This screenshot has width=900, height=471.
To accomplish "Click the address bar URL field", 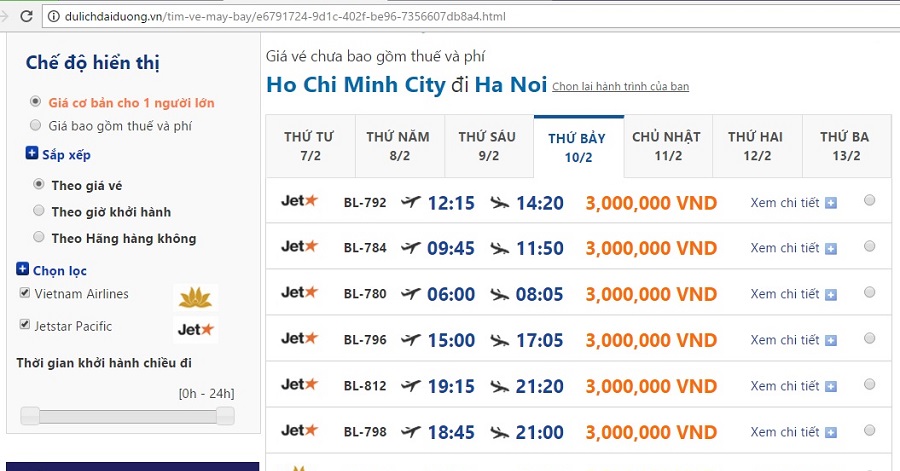I will coord(471,17).
